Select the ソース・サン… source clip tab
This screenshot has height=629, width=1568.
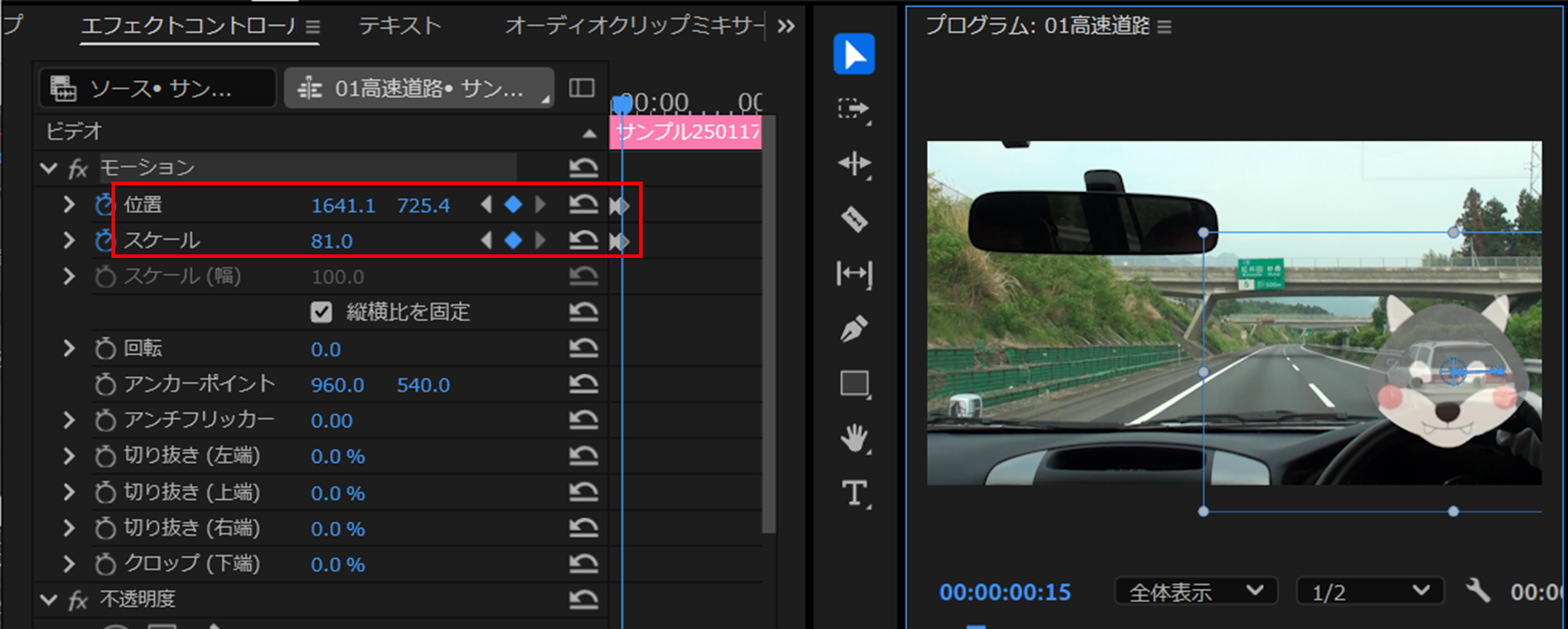point(158,88)
